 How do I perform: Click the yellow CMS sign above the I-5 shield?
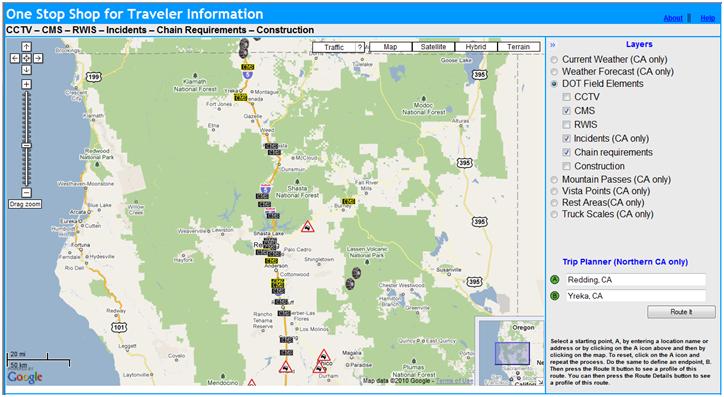pos(248,67)
